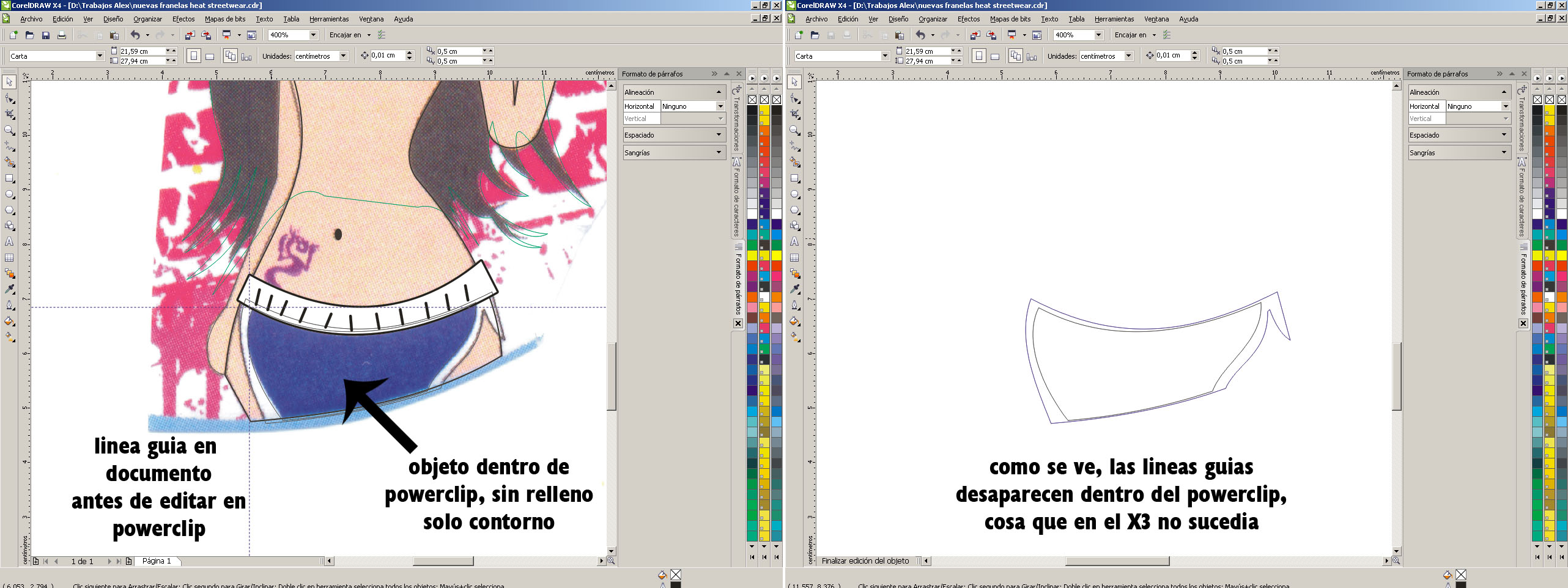Open Mapas de bits menu in left window

[x=225, y=19]
